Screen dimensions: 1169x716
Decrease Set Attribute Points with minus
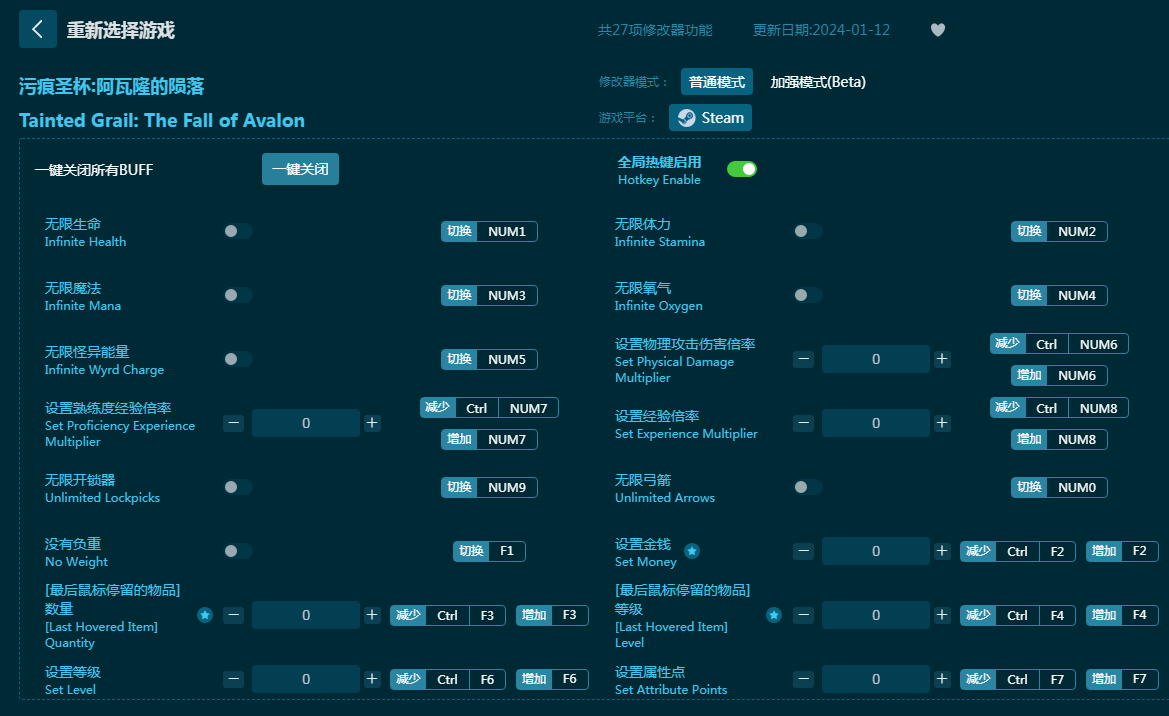pos(803,679)
